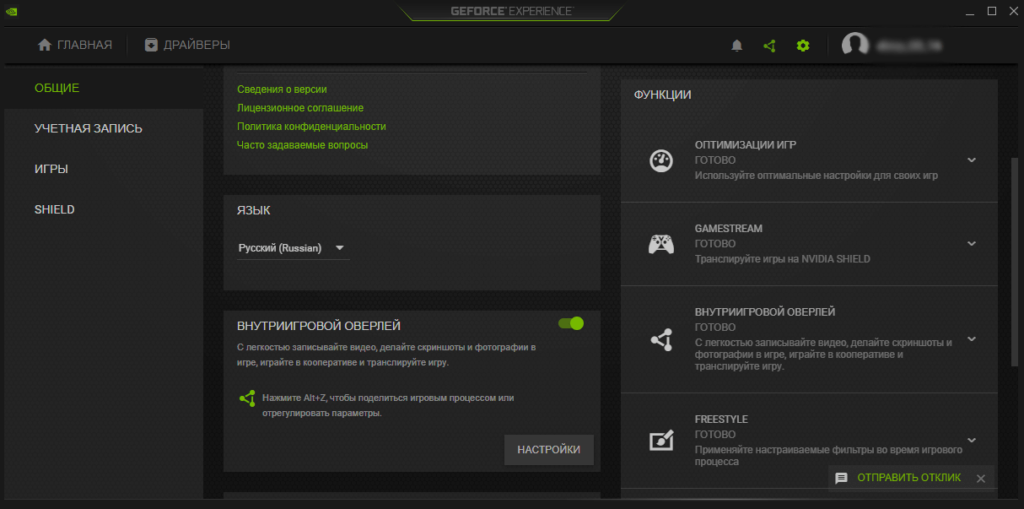
Task: Open settings via the green gear icon
Action: click(802, 45)
